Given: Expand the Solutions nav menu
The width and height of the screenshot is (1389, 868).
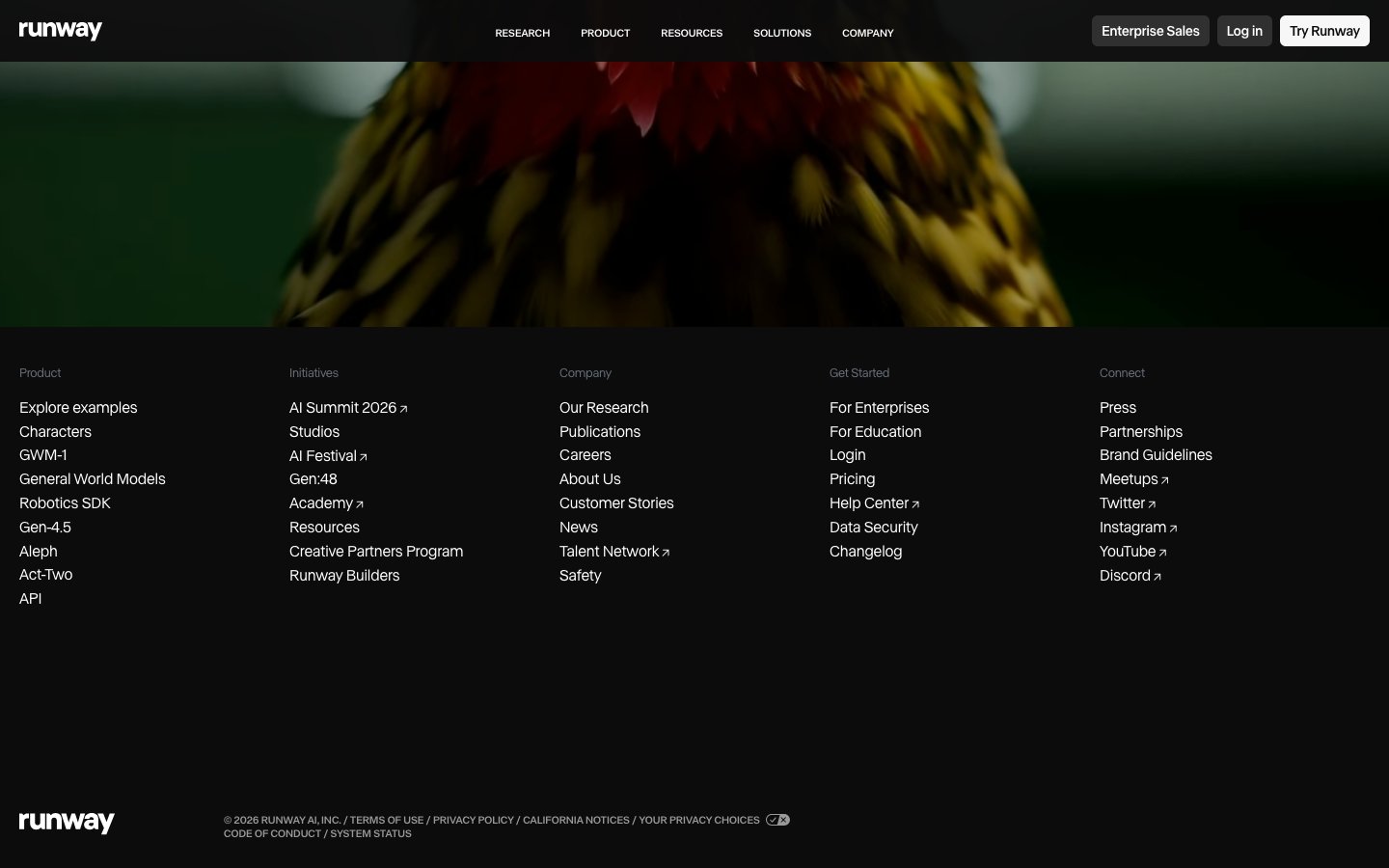Looking at the screenshot, I should click(x=781, y=33).
